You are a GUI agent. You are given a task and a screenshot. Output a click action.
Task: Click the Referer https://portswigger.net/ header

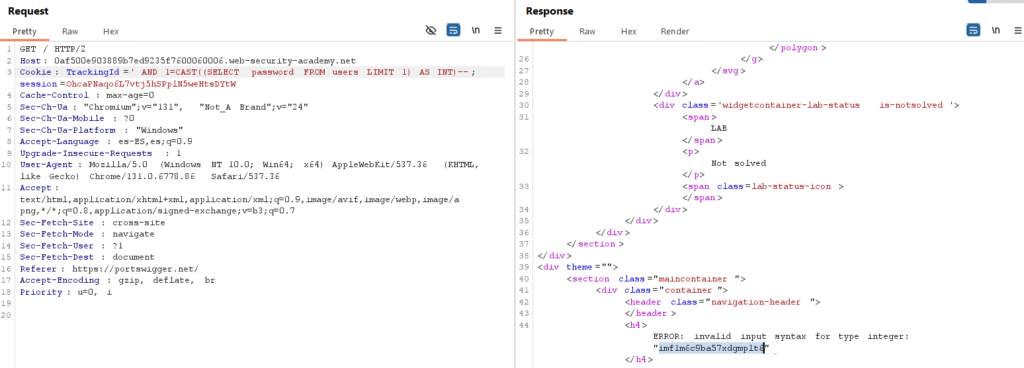(109, 269)
